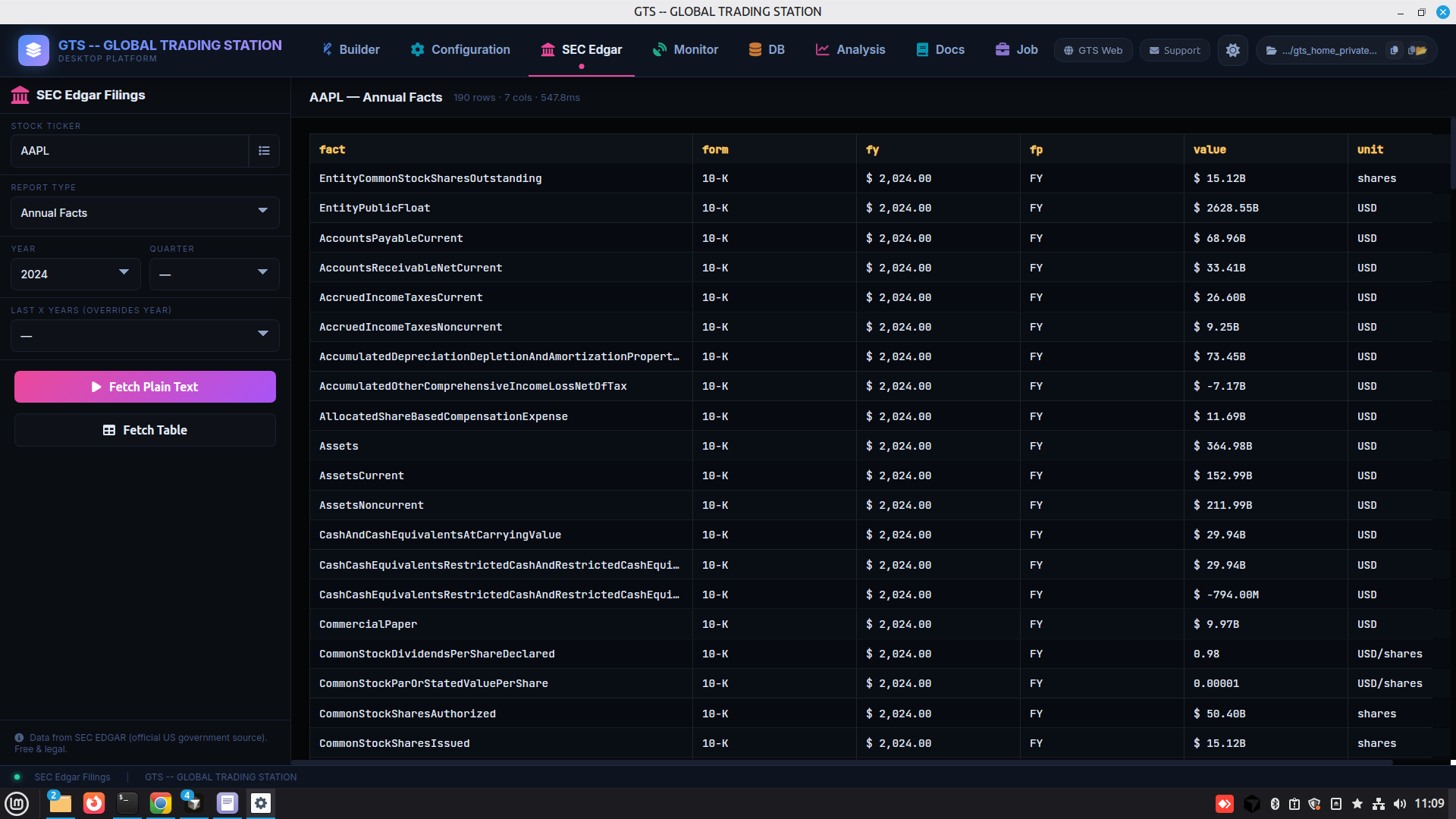
Task: Click the Fetch Plain Text button
Action: (x=145, y=387)
